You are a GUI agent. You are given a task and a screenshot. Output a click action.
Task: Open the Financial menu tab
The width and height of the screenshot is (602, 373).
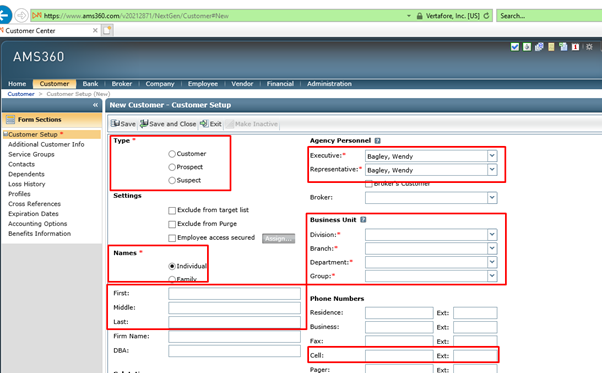280,84
